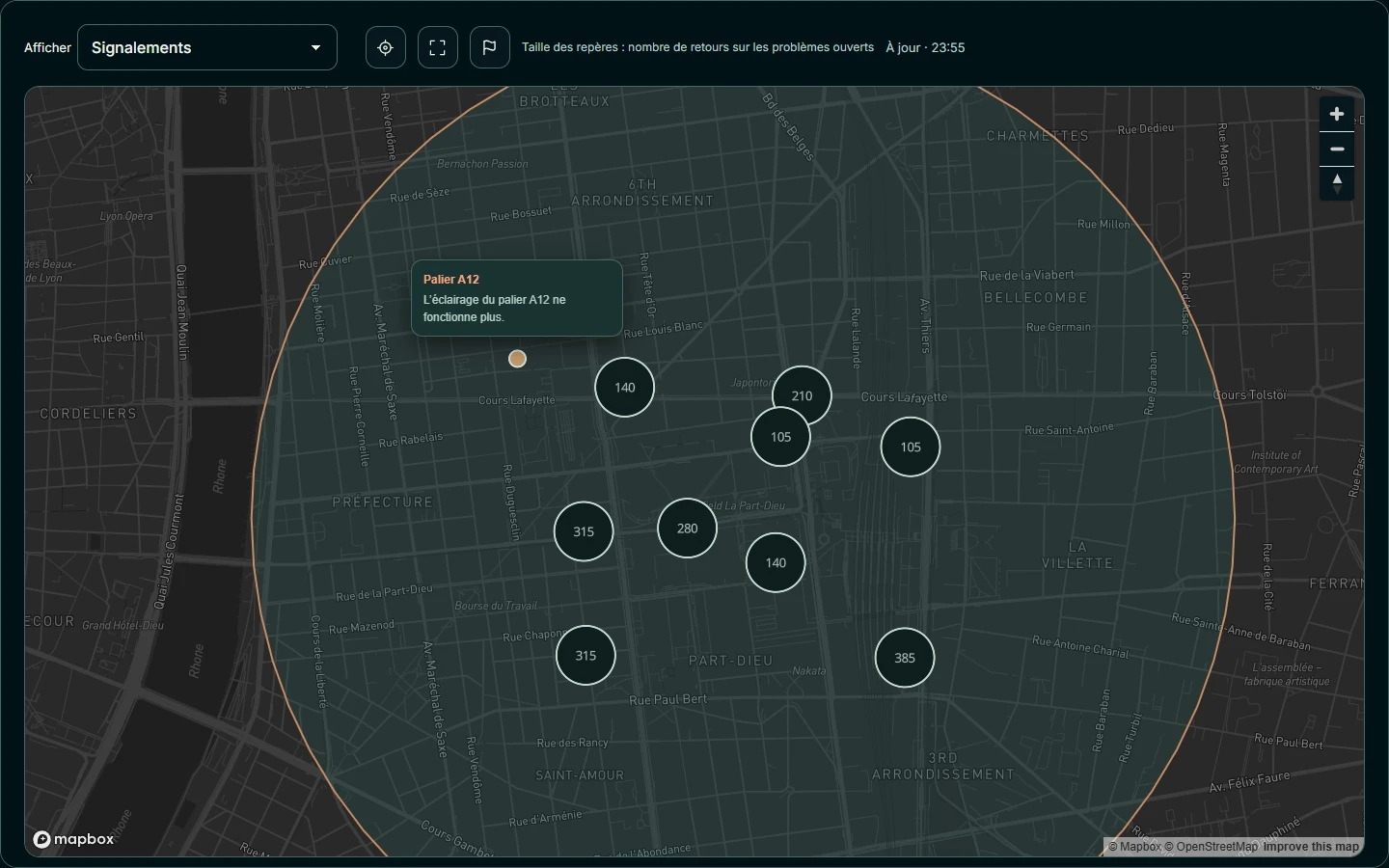The image size is (1389, 868).
Task: Click the 105 marker near Rue Saint-Antoine
Action: click(911, 448)
